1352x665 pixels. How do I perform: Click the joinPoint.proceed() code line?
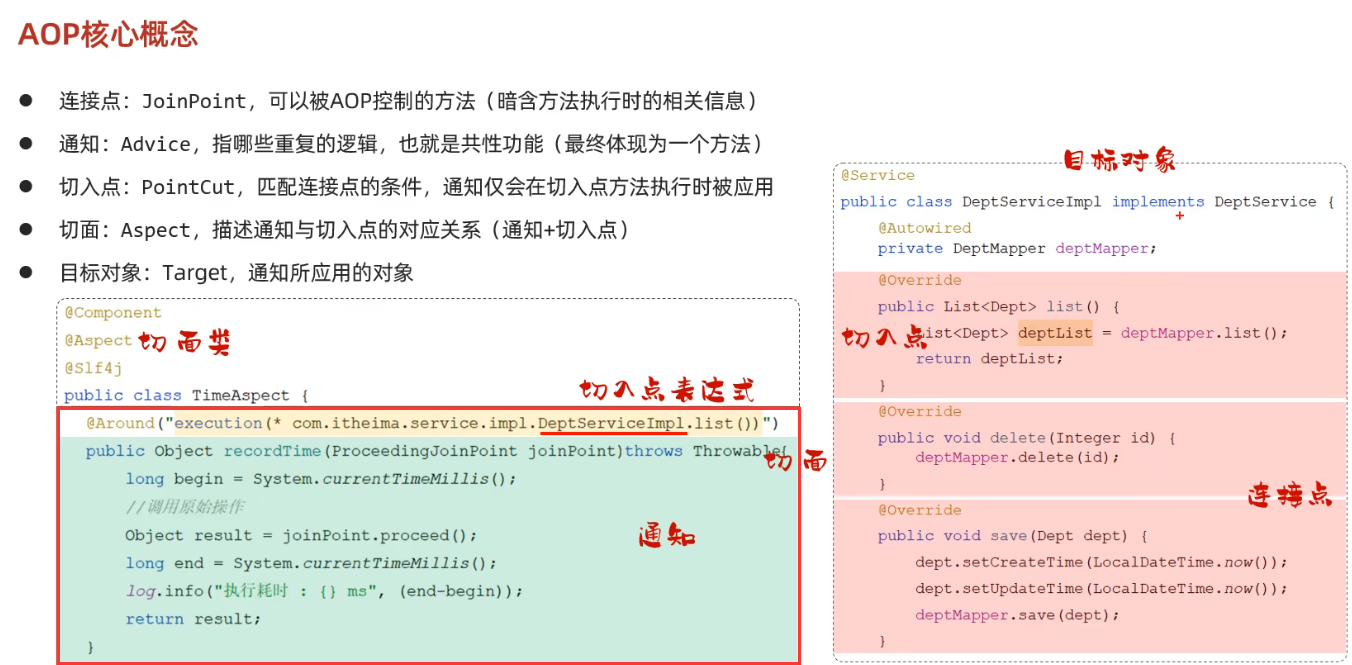(301, 535)
